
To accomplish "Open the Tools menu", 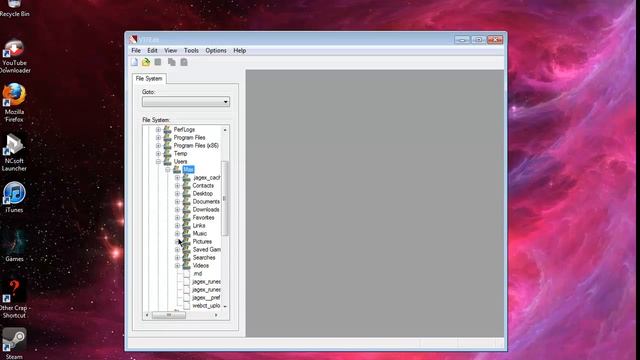I will [x=191, y=51].
